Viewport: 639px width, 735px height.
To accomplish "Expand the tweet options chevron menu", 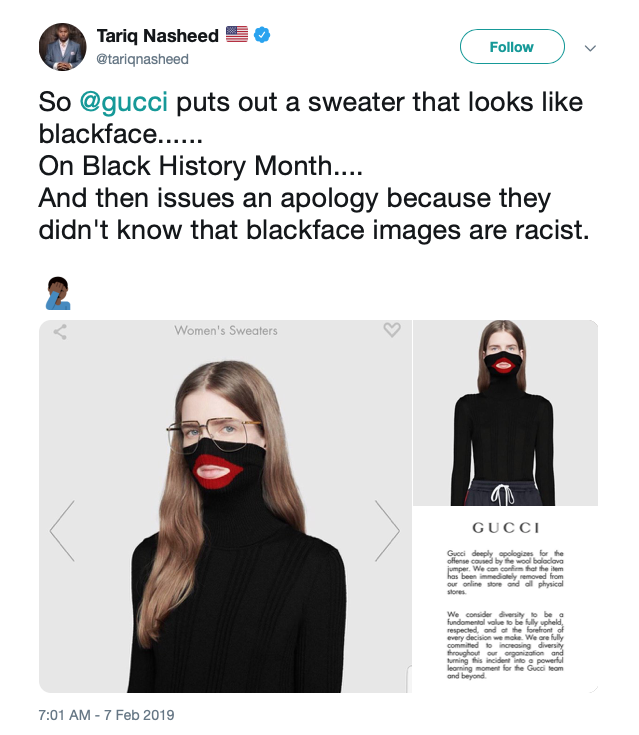I will pyautogui.click(x=590, y=48).
